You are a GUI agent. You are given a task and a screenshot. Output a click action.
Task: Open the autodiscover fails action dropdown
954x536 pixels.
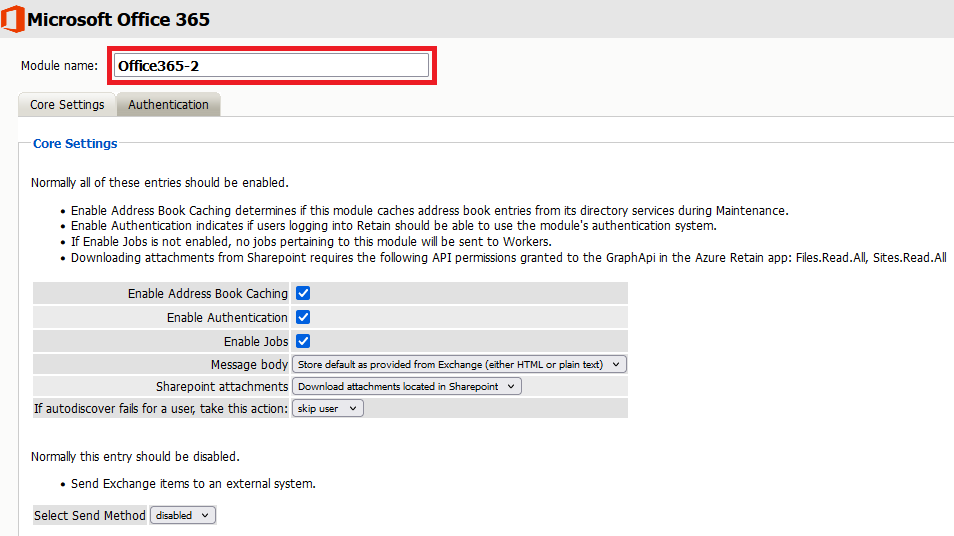(x=327, y=408)
